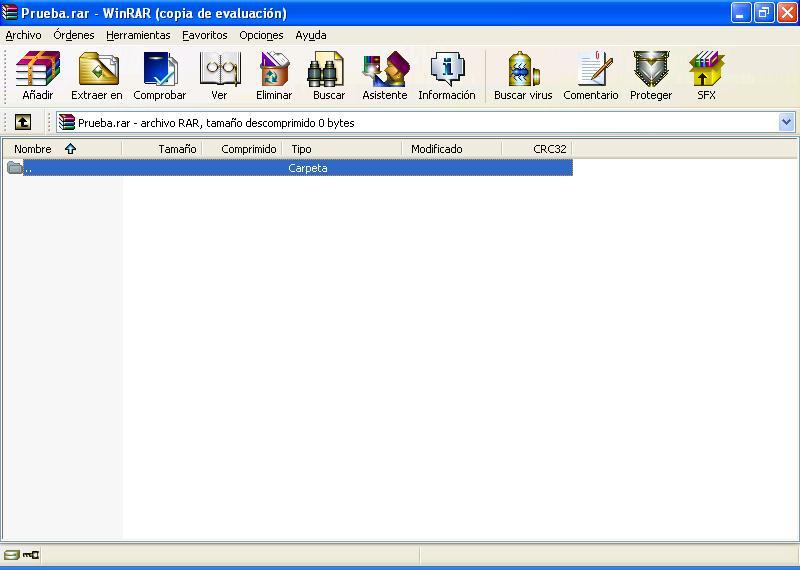Start Buscar virus scan
800x570 pixels.
pyautogui.click(x=523, y=76)
